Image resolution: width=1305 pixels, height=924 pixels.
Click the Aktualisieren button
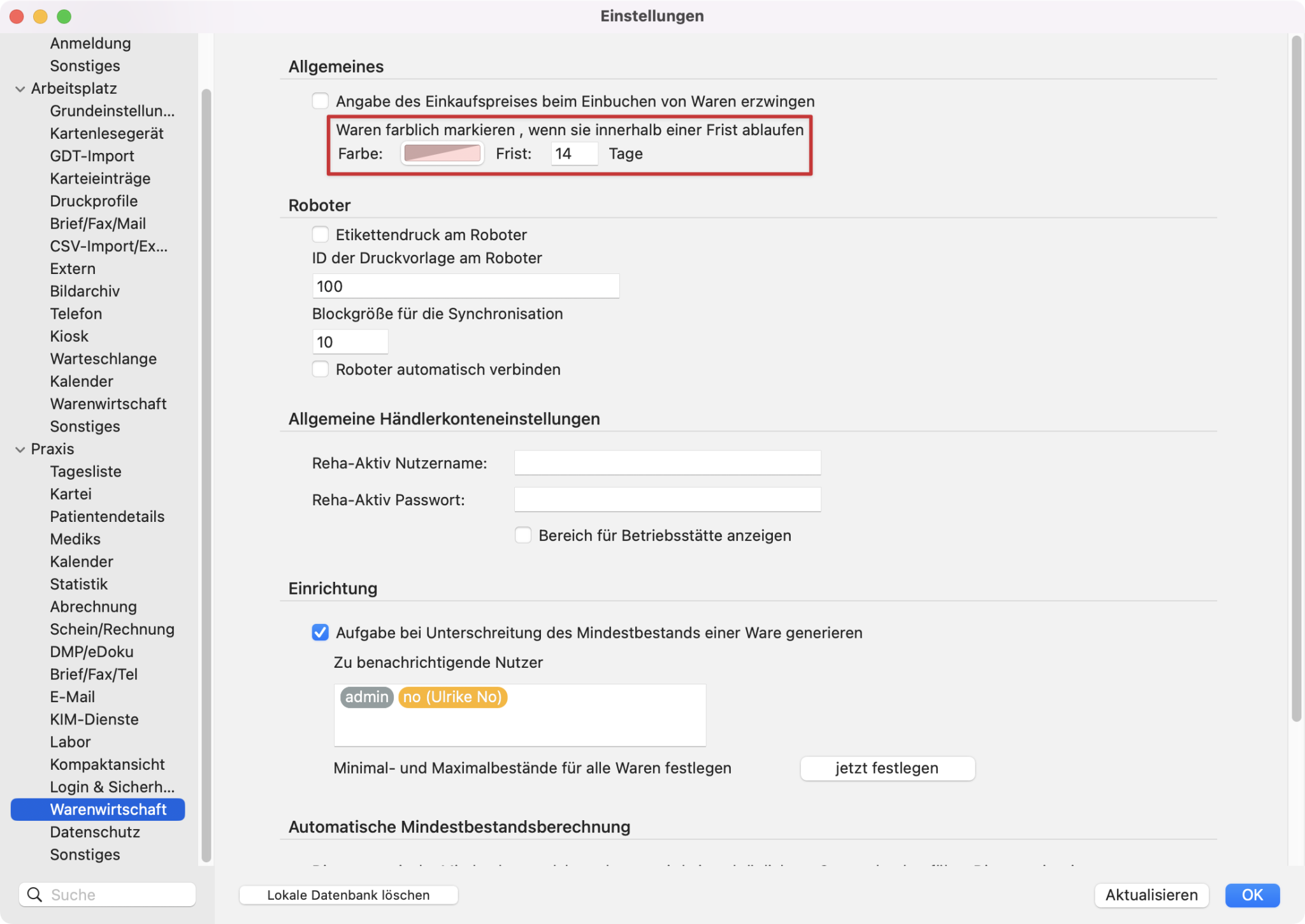pyautogui.click(x=1151, y=895)
